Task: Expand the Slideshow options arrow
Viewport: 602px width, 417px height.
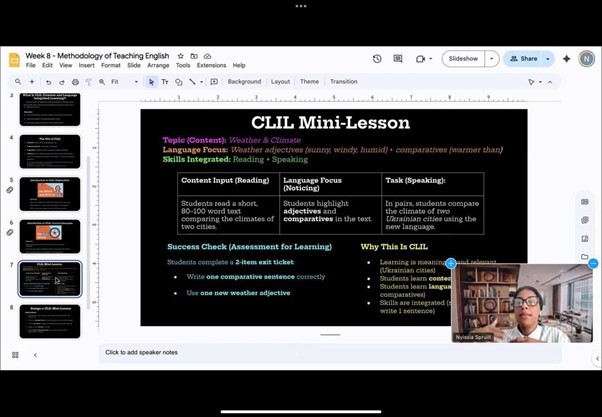Action: (x=492, y=59)
